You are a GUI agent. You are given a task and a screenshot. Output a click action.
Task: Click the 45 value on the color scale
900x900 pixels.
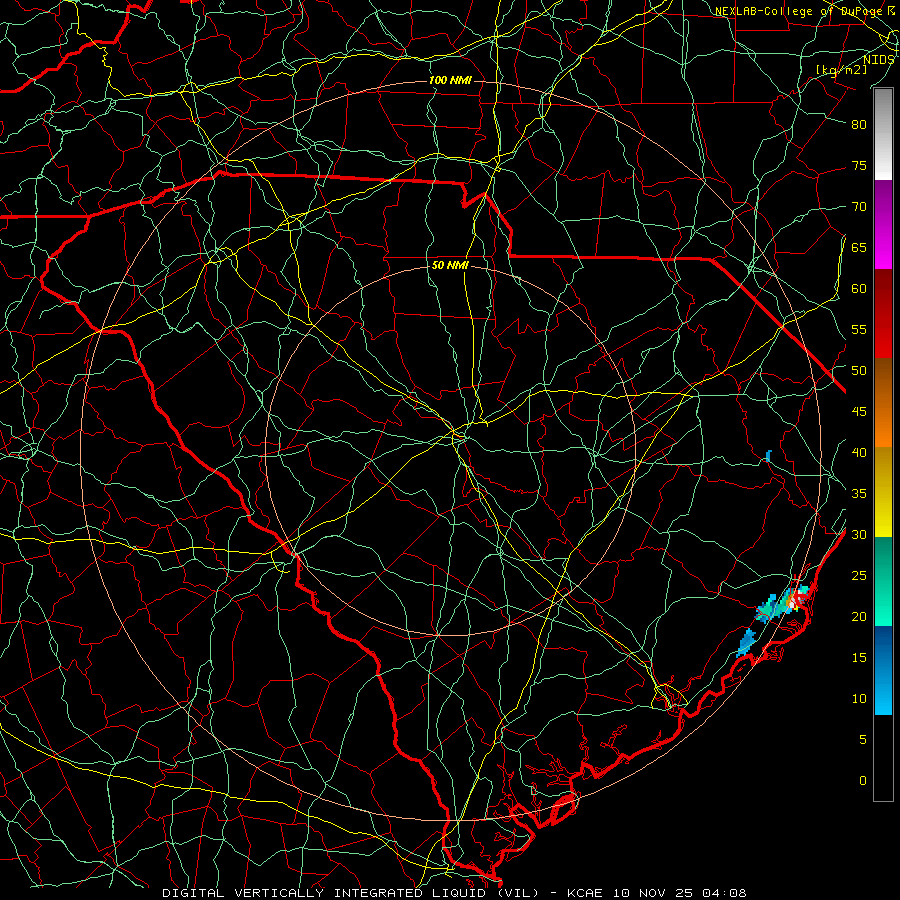(x=859, y=412)
